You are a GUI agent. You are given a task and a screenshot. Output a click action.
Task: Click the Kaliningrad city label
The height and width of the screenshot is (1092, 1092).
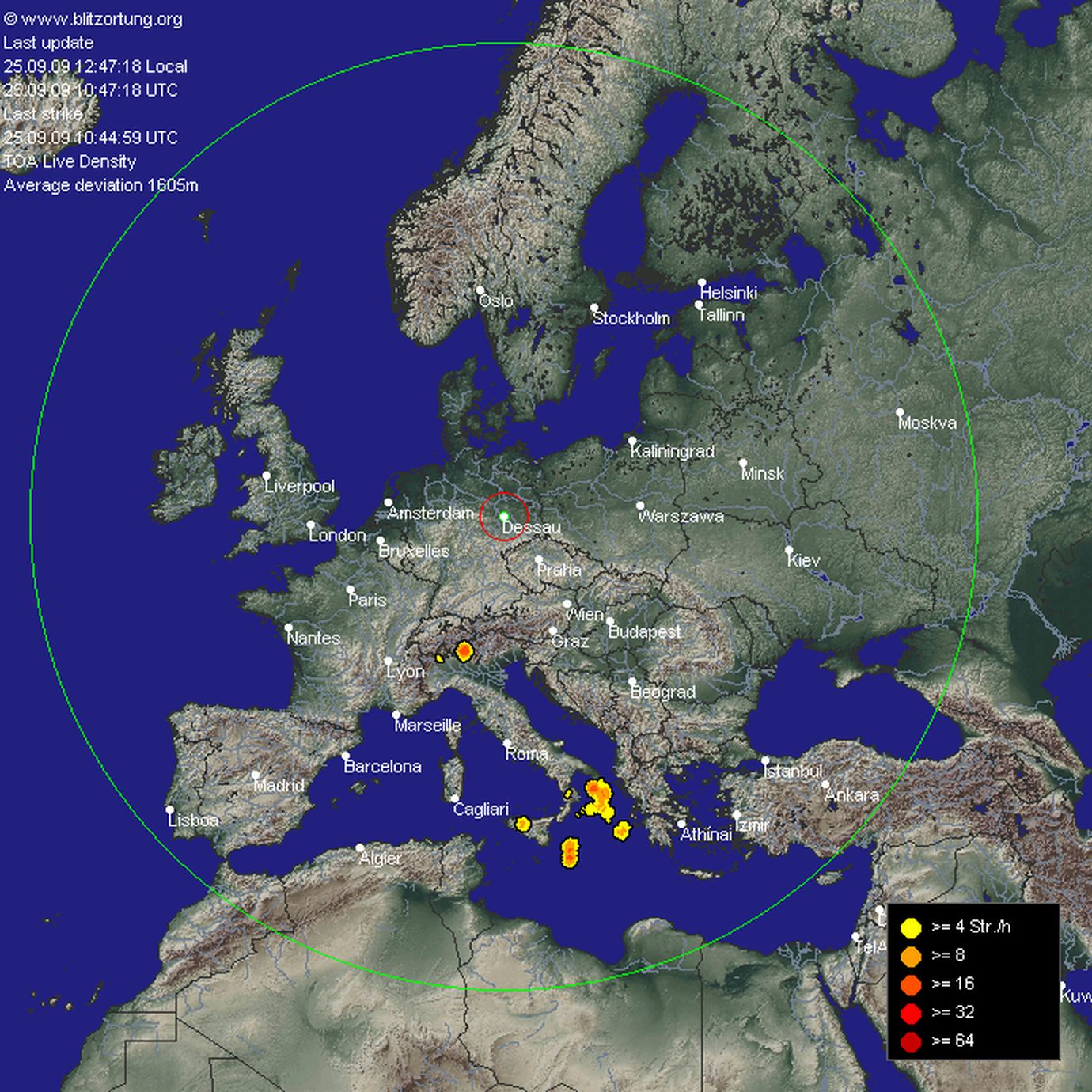[x=673, y=451]
